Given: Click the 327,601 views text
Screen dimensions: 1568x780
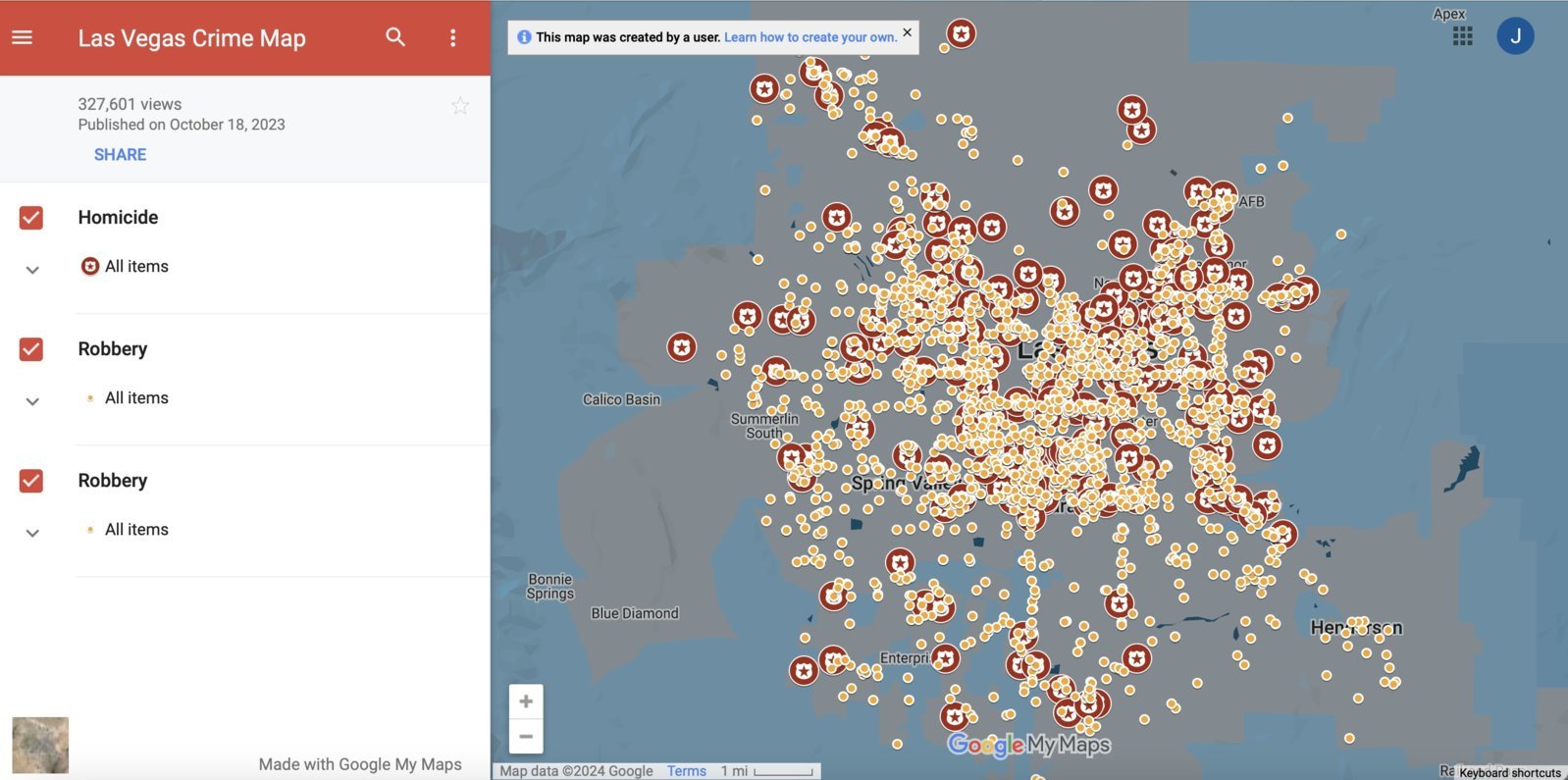Looking at the screenshot, I should [x=130, y=104].
